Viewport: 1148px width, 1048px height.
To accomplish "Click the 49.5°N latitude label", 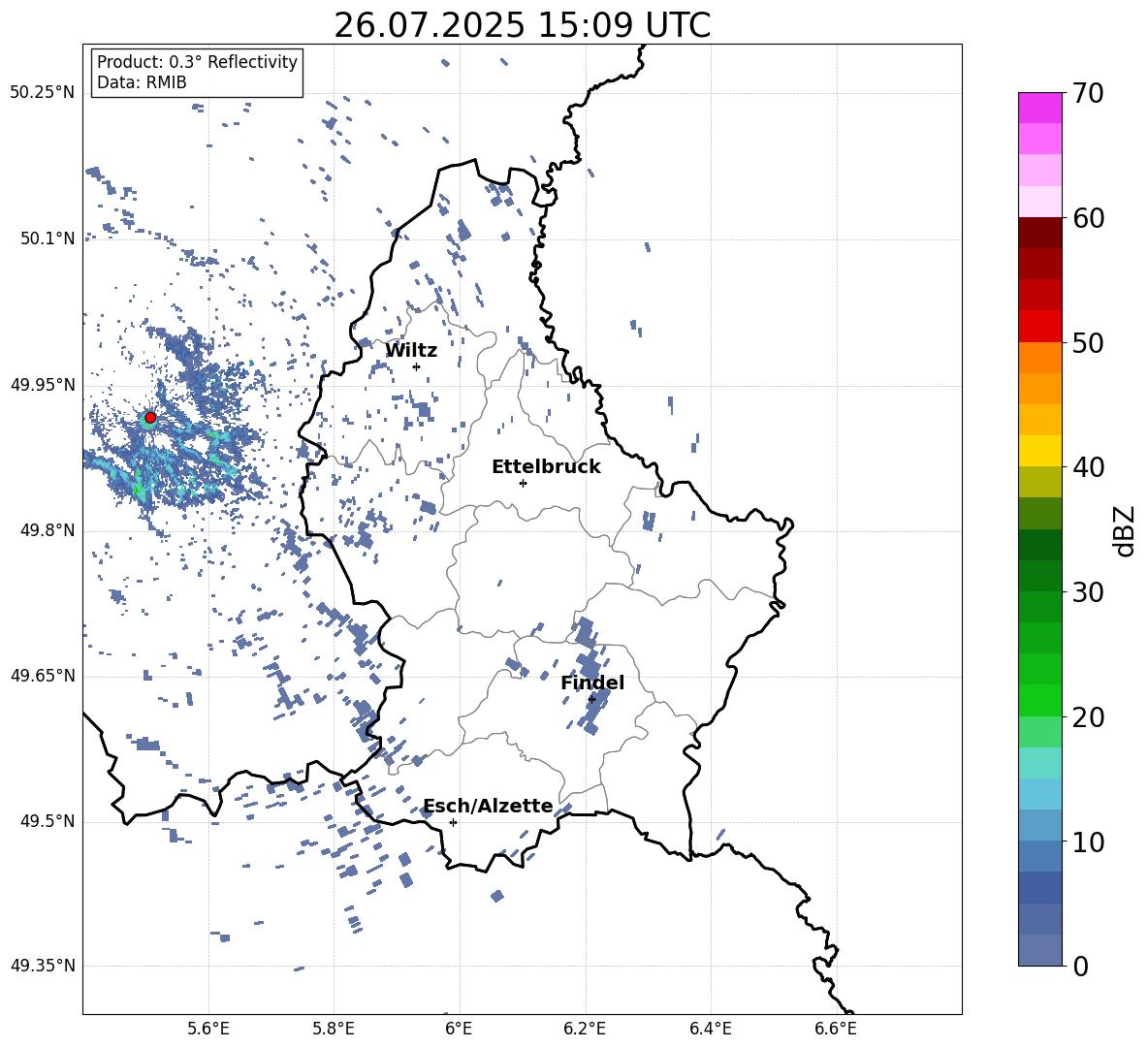I will click(48, 820).
